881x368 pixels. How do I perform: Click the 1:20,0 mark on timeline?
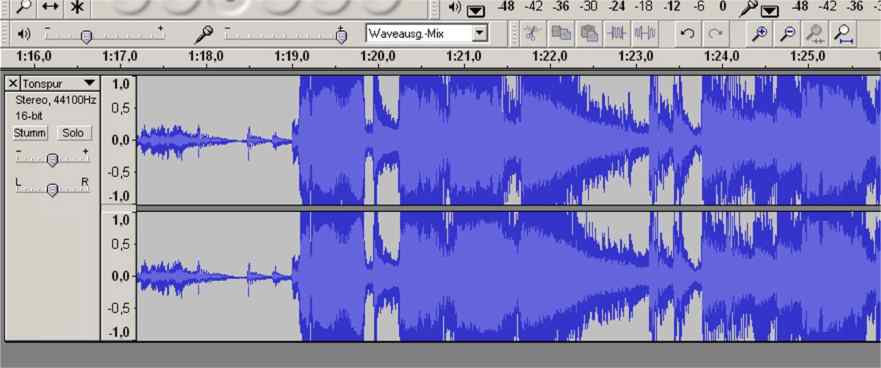[x=377, y=56]
